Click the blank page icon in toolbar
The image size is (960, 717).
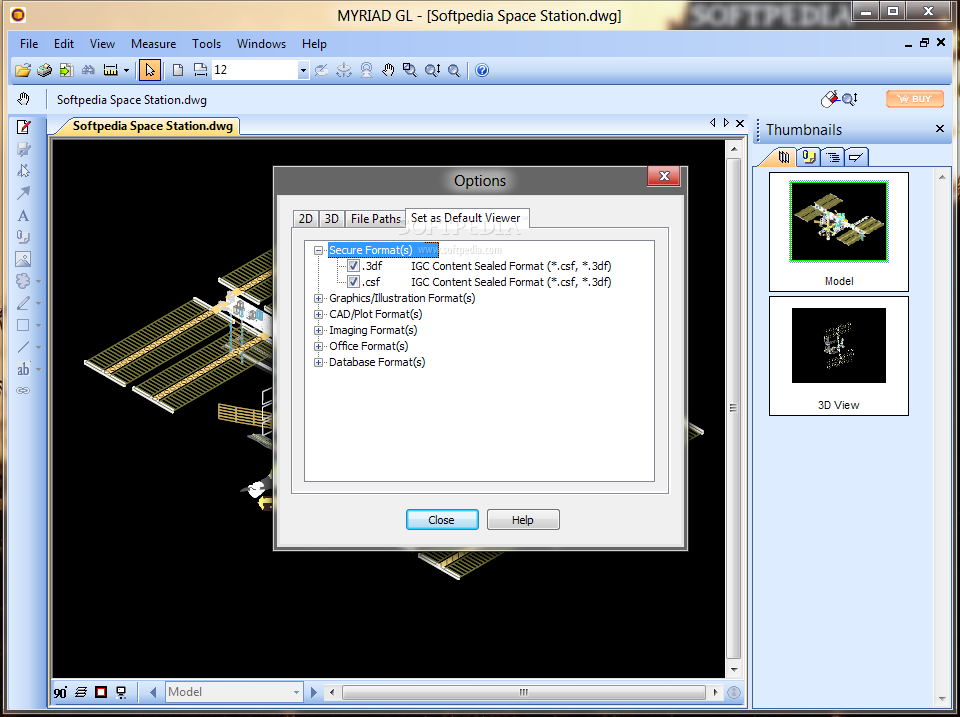coord(178,70)
